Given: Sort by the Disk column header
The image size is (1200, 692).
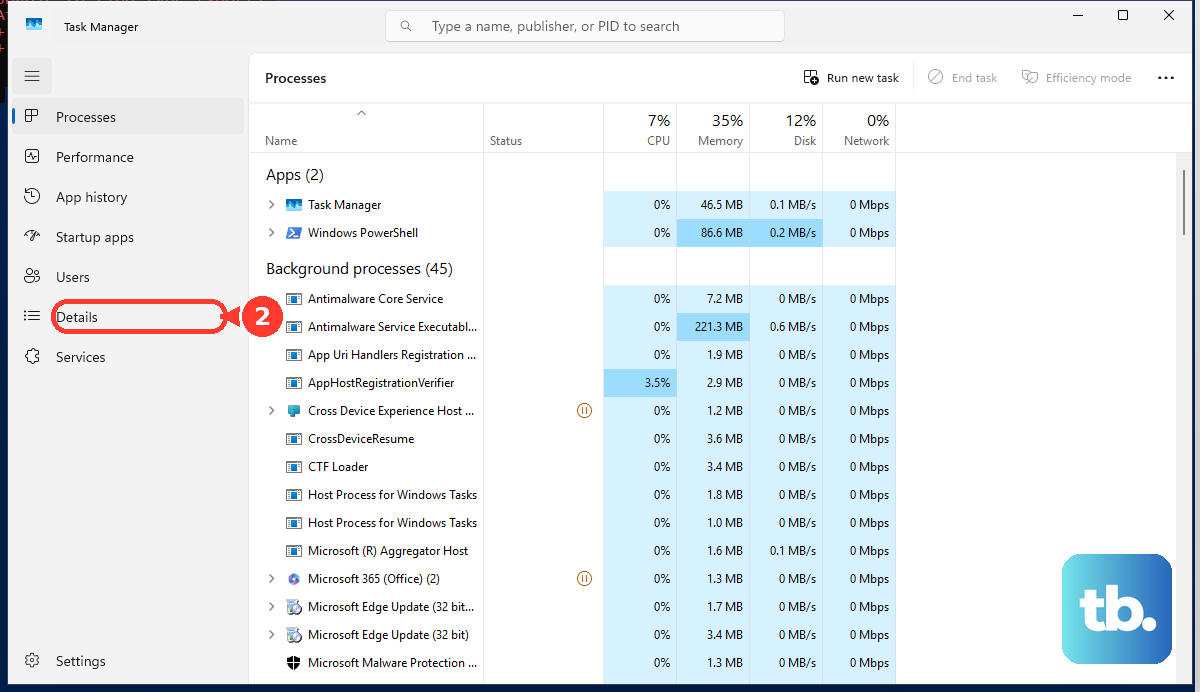Looking at the screenshot, I should click(x=786, y=129).
